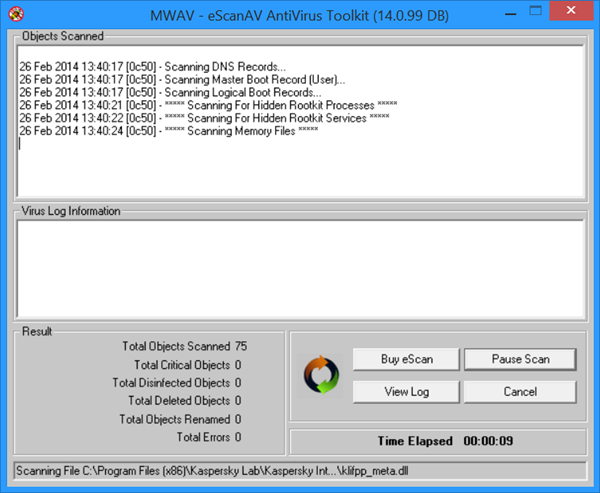Screen dimensions: 600x493
Task: Select the Hidden Rootkit Processes log line
Action: tap(209, 105)
